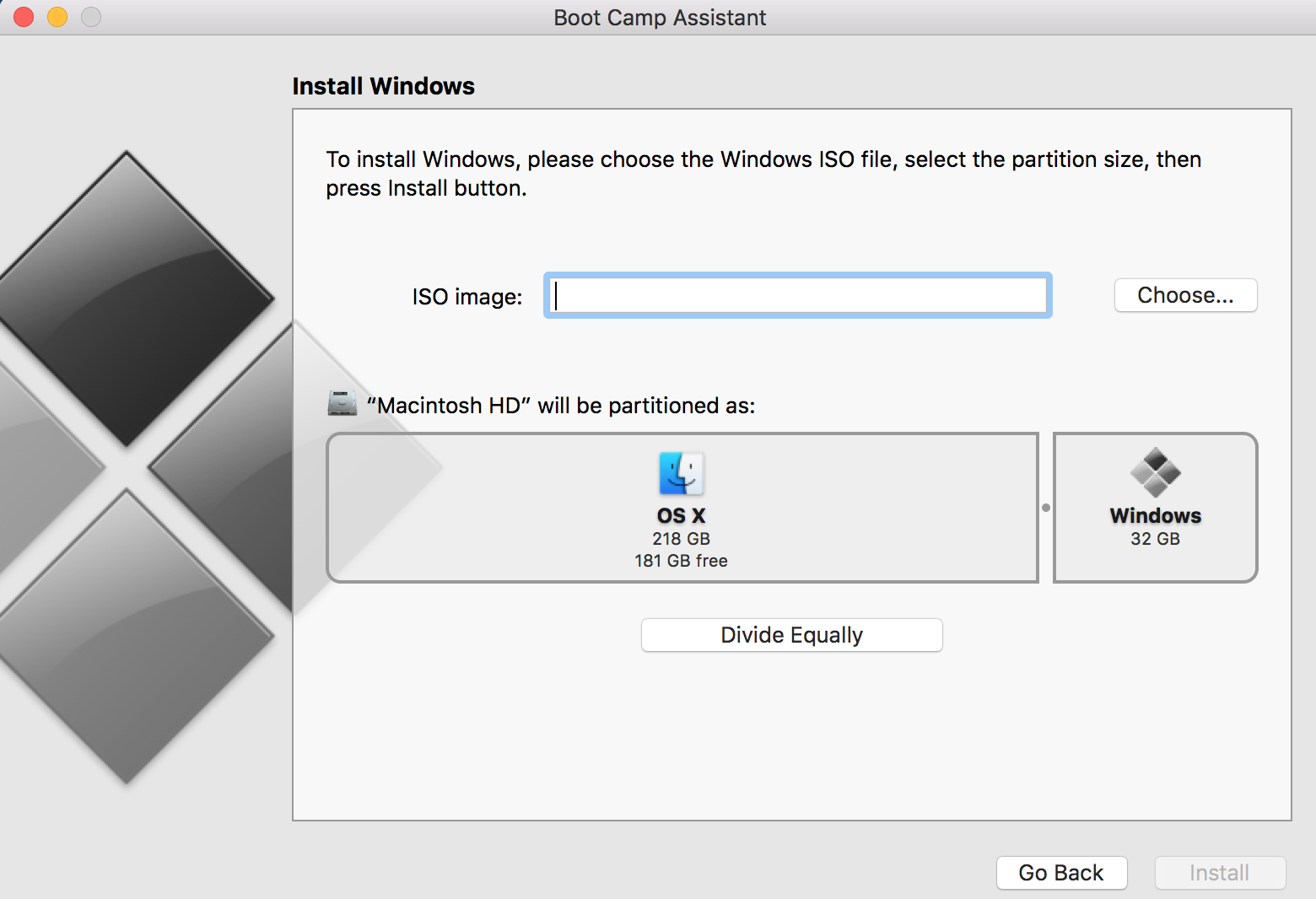Select the OS X partition block
This screenshot has height=899, width=1316.
point(682,508)
